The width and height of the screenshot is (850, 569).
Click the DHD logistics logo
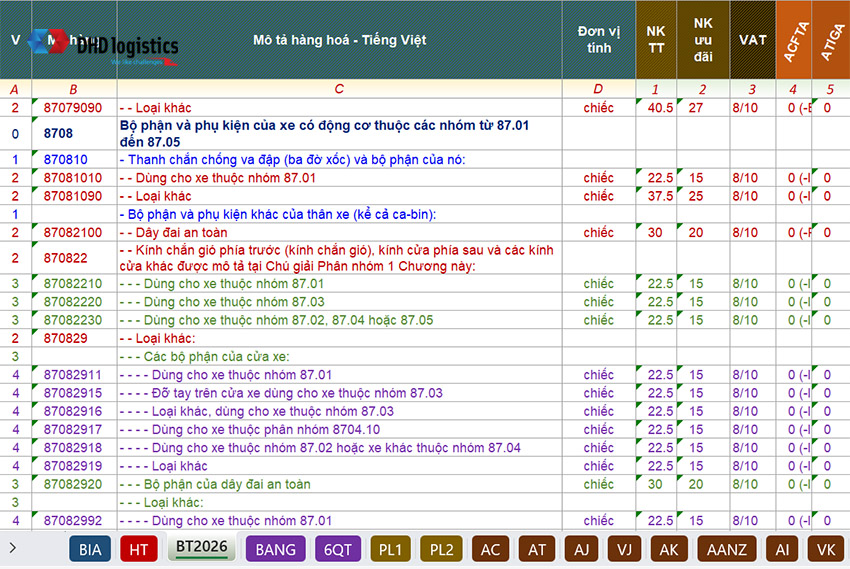click(103, 47)
